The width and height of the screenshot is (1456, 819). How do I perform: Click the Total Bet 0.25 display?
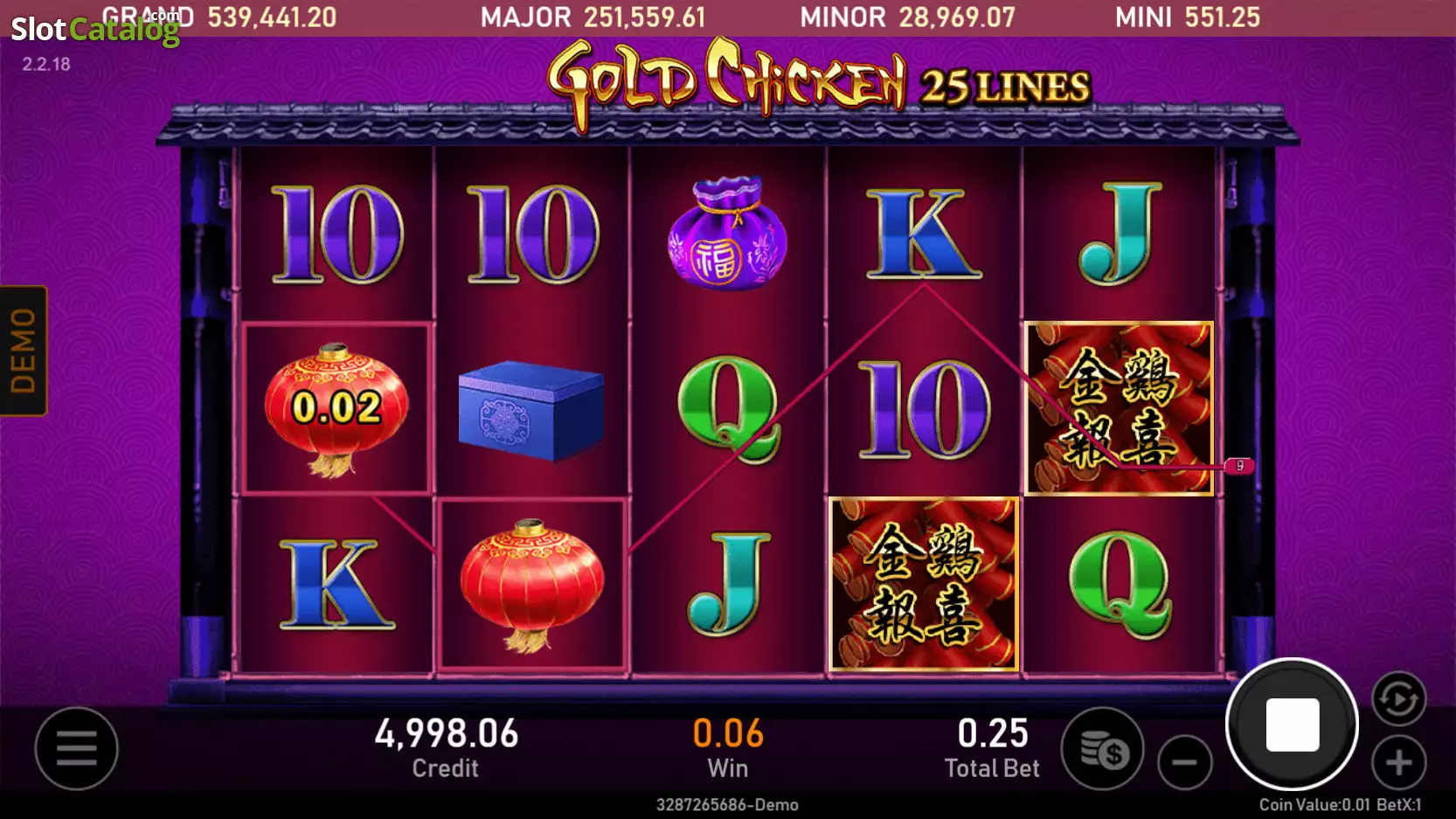point(992,747)
